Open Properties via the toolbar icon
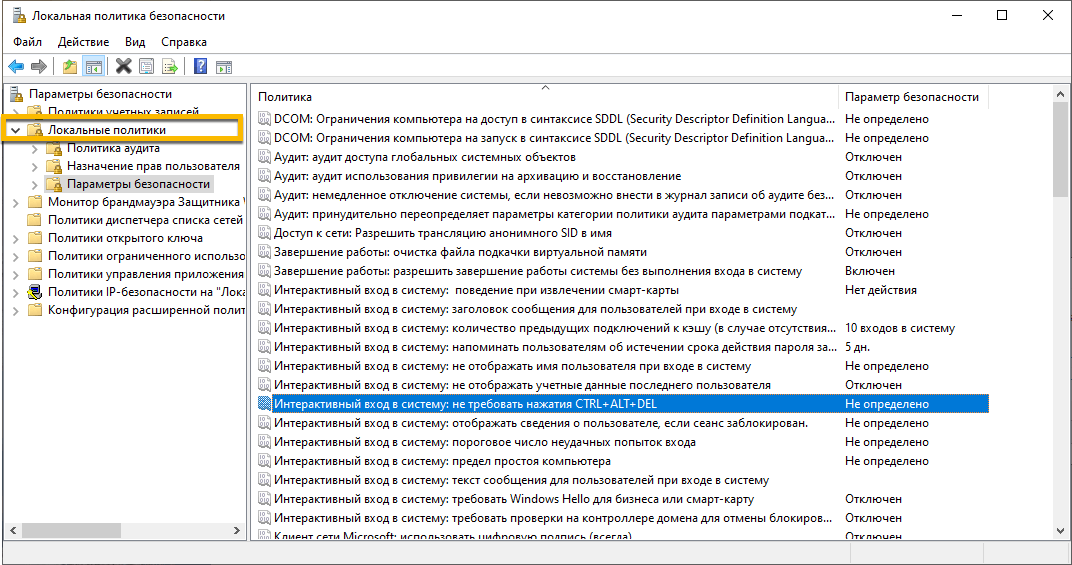Screen dimensions: 1072x565 (x=147, y=67)
